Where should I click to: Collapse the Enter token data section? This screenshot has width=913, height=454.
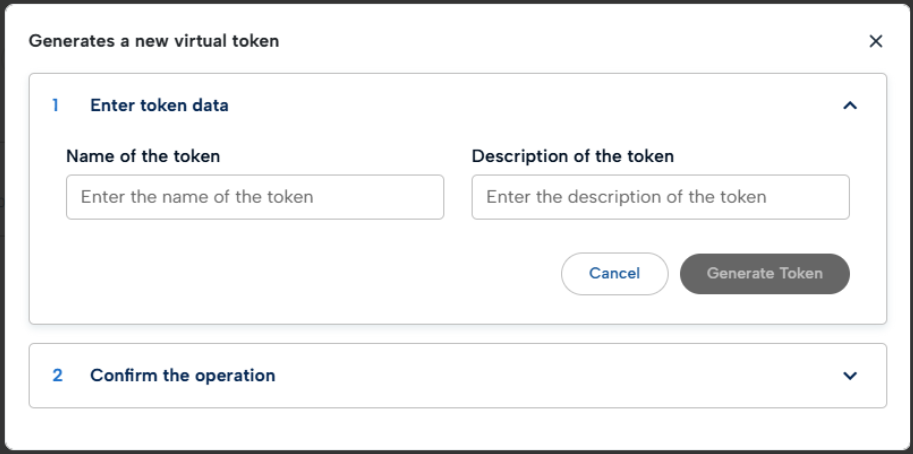pos(850,105)
